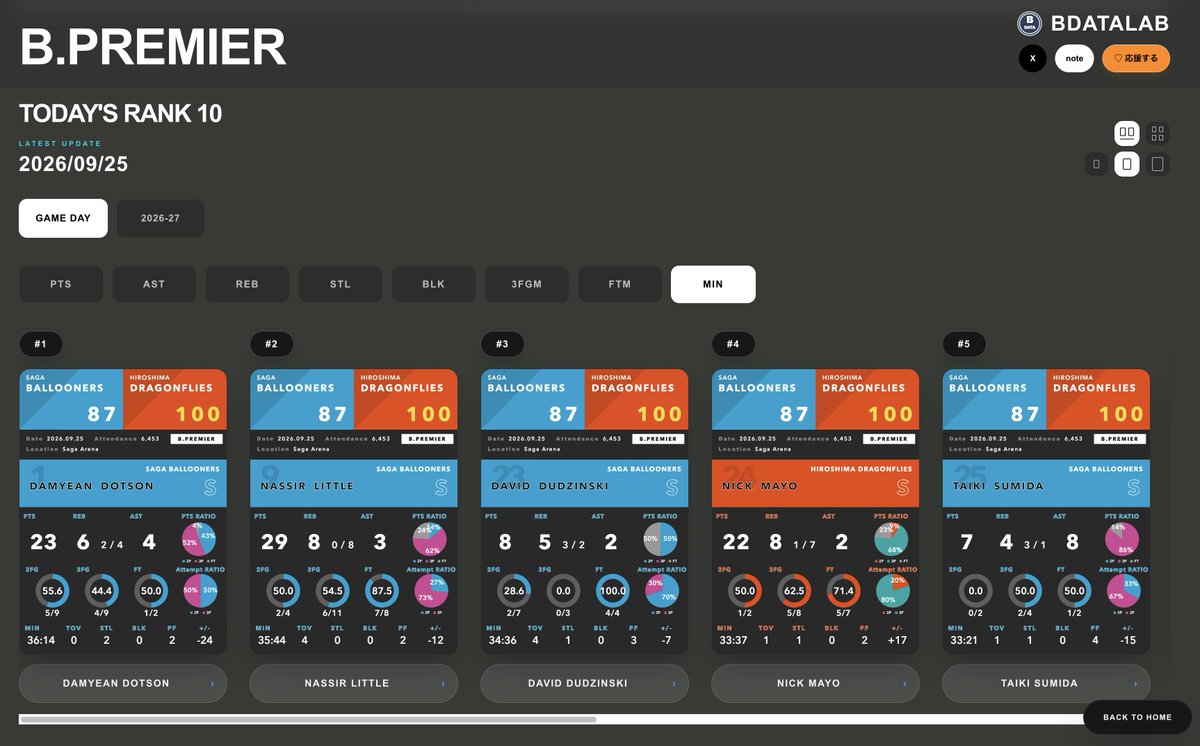Click chevron on NASSIR LITTLE button

click(442, 684)
